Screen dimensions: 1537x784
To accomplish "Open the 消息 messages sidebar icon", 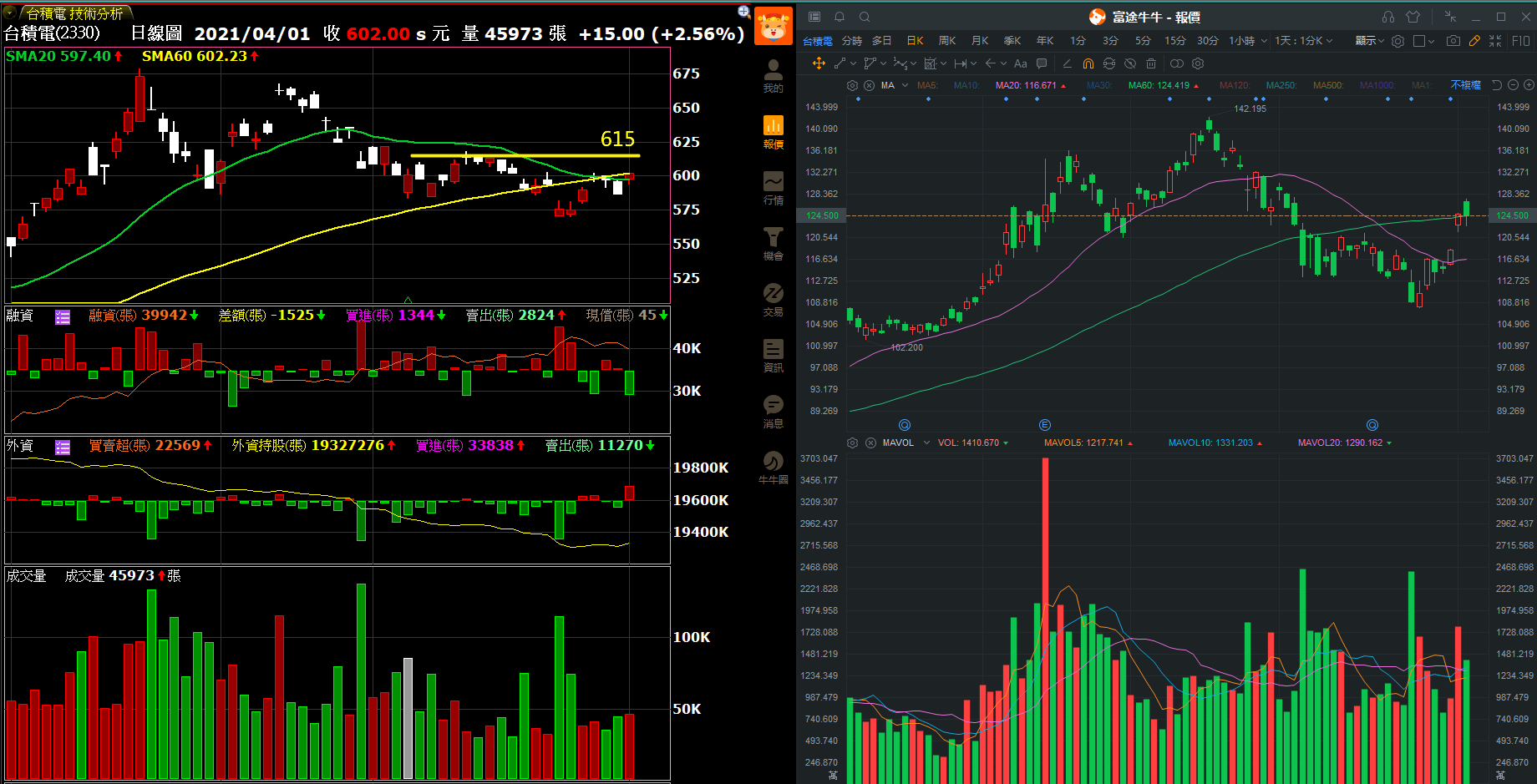I will [x=774, y=411].
